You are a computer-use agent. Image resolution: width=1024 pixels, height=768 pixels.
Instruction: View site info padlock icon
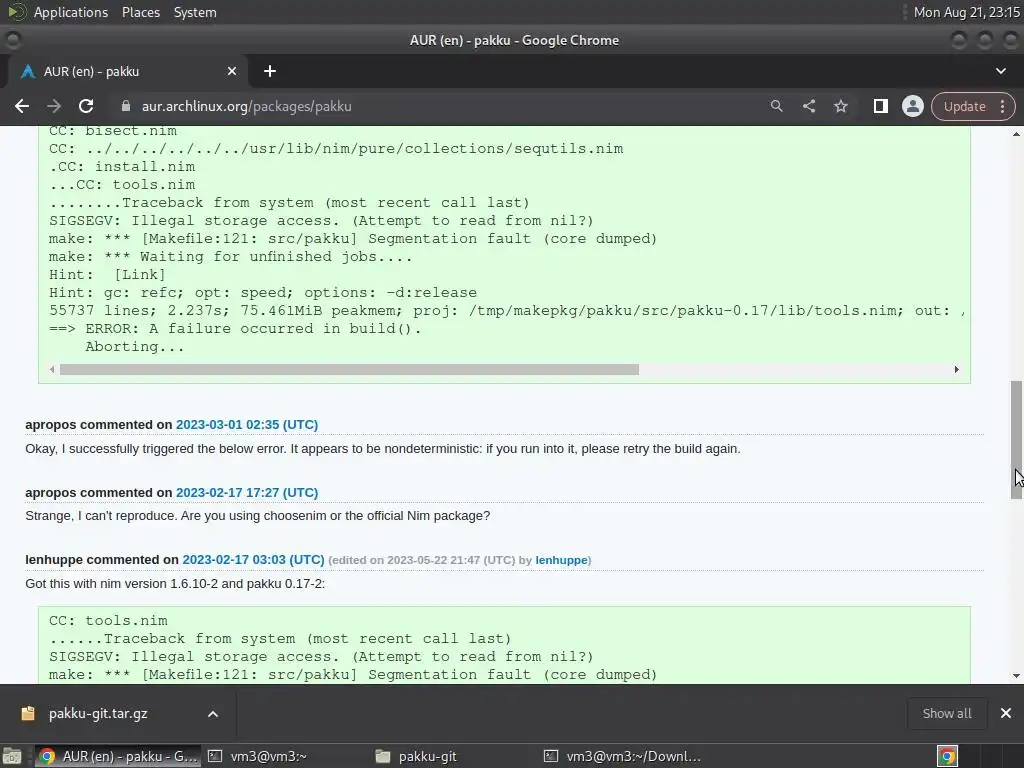click(x=126, y=106)
